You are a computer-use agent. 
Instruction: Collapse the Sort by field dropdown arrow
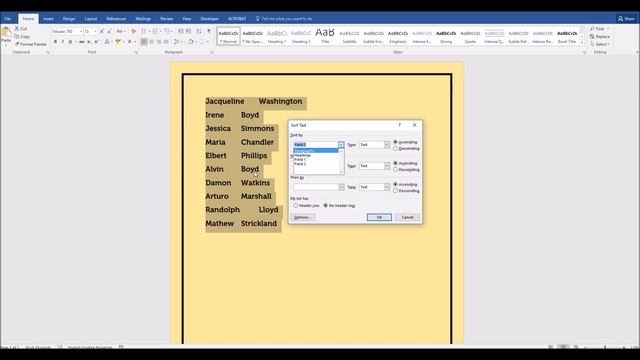click(341, 144)
